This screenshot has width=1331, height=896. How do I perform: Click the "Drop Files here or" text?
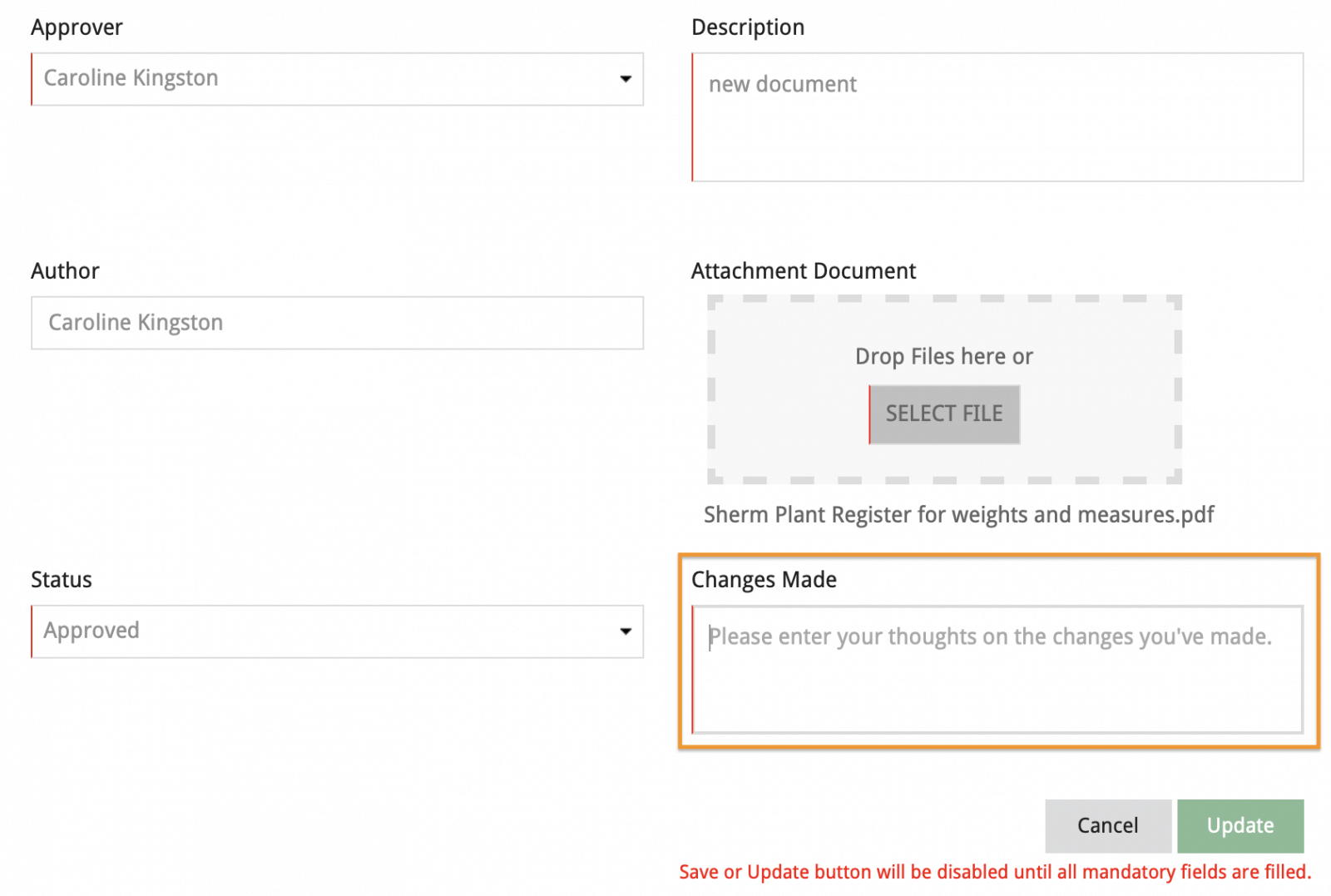click(x=943, y=357)
